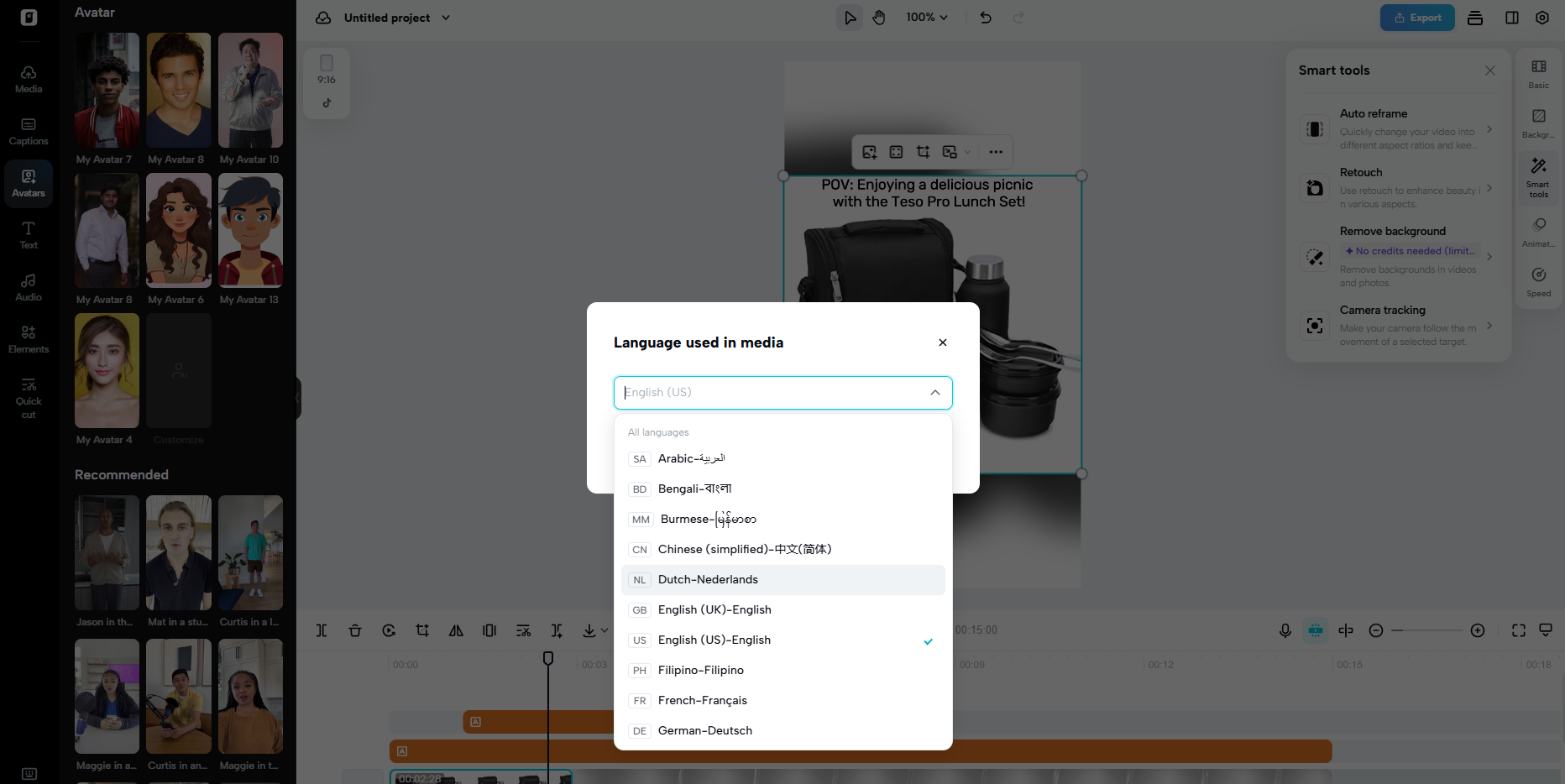
Task: Click the reverse playback icon in timeline toolbar
Action: (x=389, y=630)
